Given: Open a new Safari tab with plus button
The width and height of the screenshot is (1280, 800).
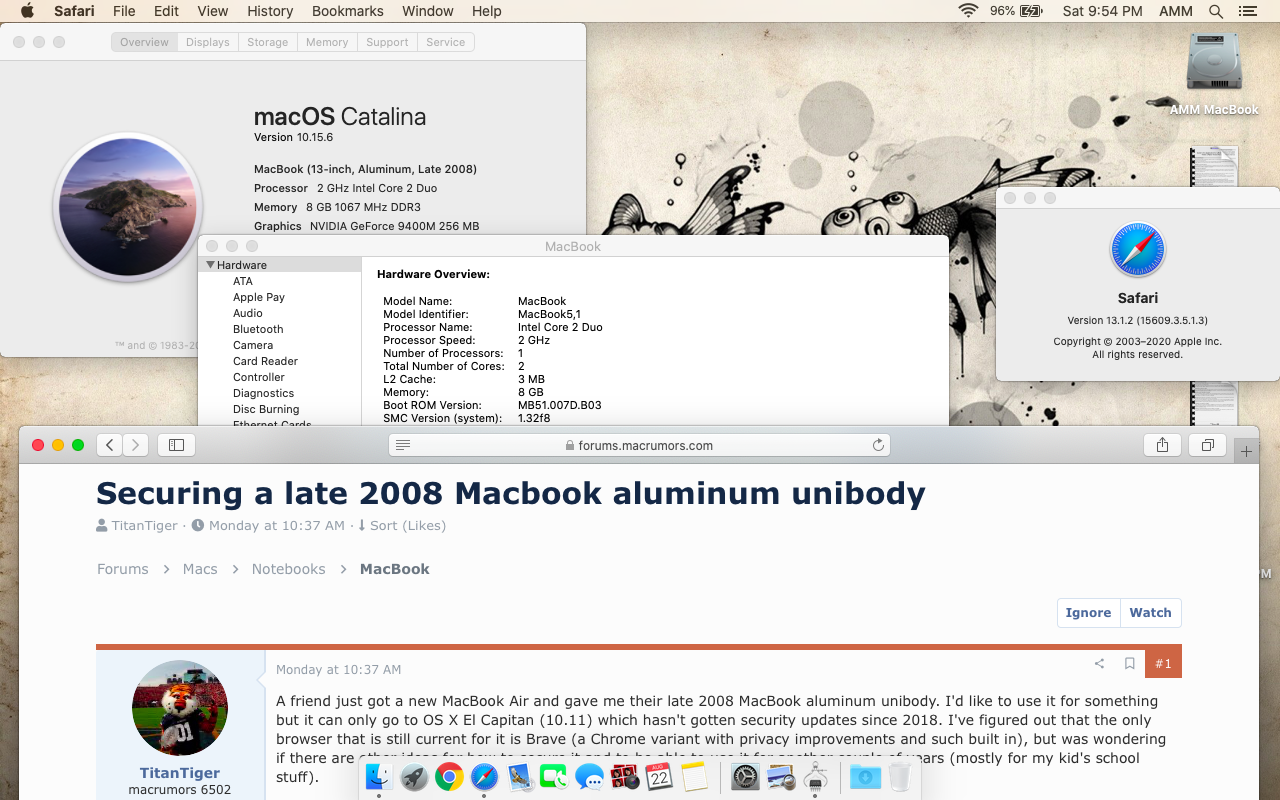Looking at the screenshot, I should click(x=1246, y=452).
